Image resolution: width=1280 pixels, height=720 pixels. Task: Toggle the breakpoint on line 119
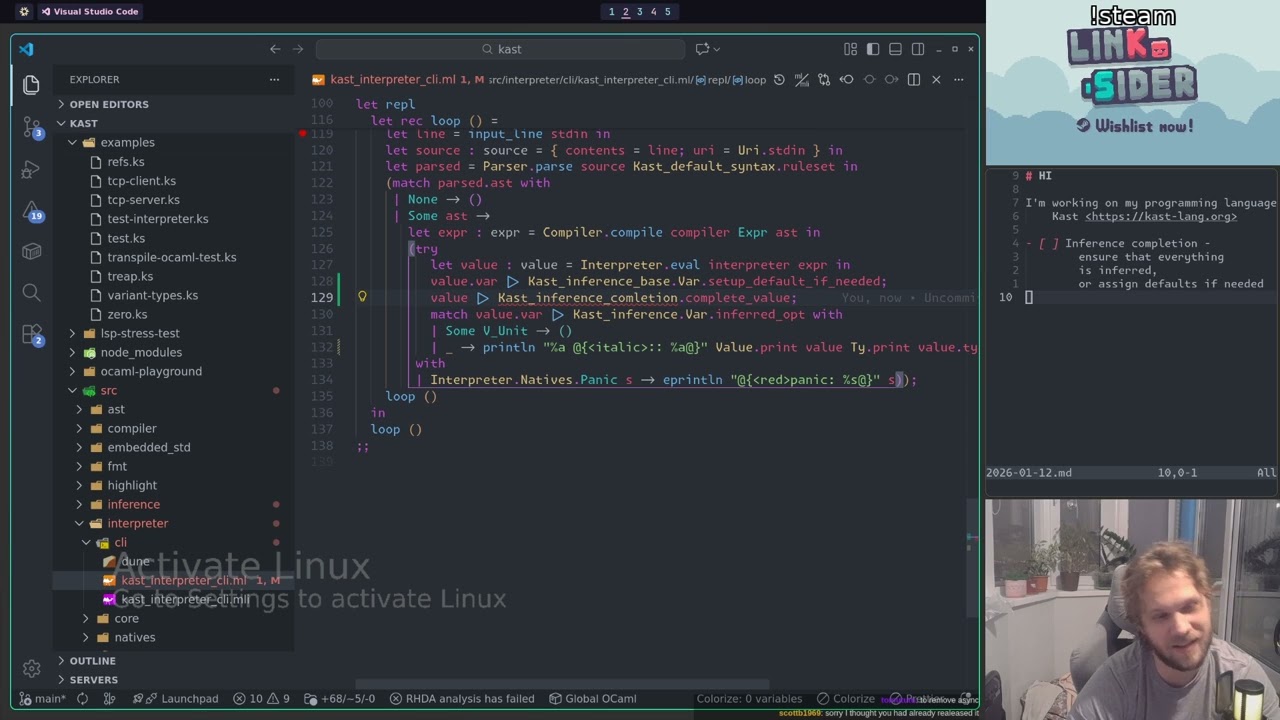(302, 133)
